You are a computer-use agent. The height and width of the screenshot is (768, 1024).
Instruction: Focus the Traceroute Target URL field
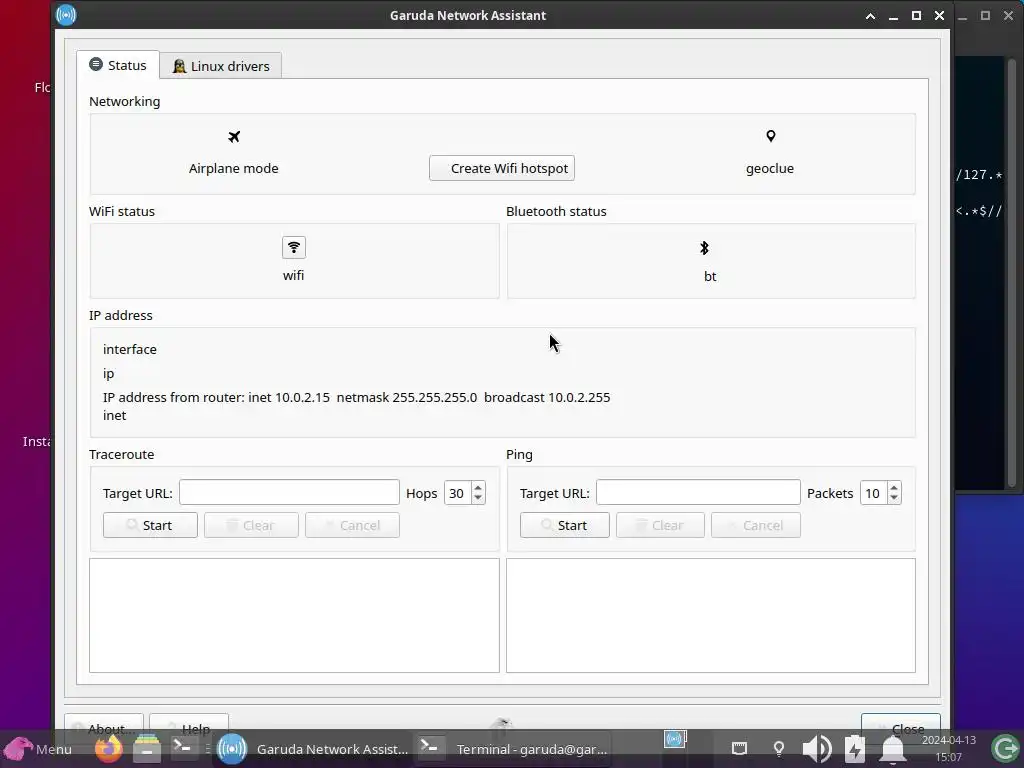coord(289,492)
